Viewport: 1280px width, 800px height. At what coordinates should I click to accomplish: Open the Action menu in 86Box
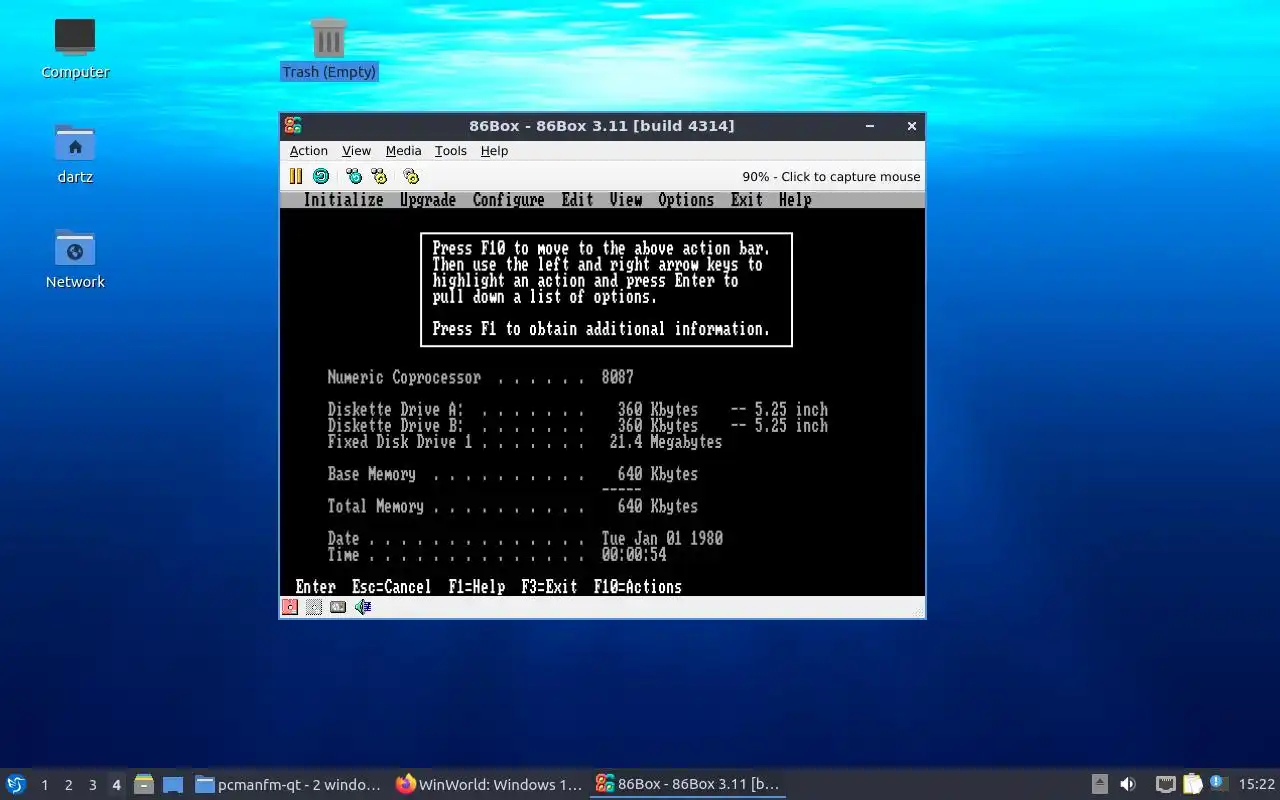tap(309, 151)
